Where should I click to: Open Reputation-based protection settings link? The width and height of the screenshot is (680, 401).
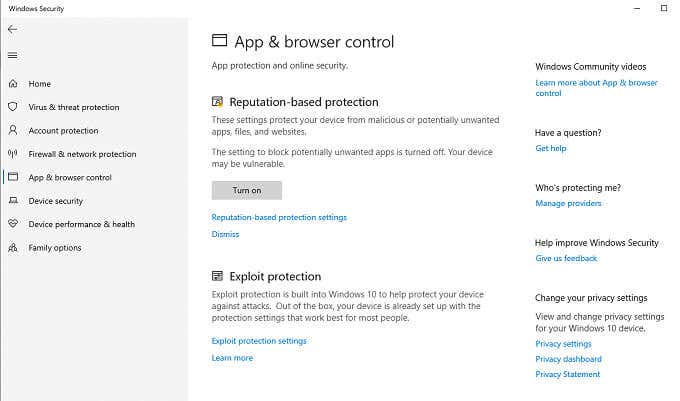pos(279,217)
